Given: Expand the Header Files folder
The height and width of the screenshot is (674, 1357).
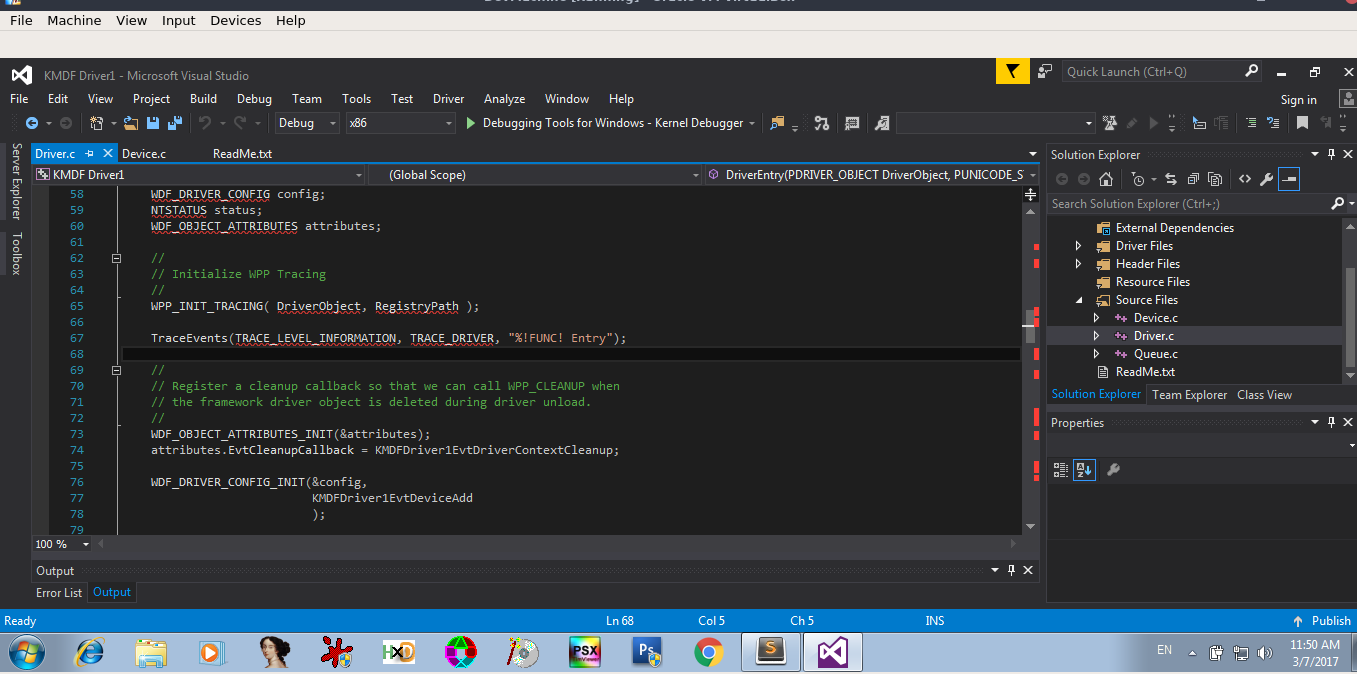Looking at the screenshot, I should [x=1078, y=264].
